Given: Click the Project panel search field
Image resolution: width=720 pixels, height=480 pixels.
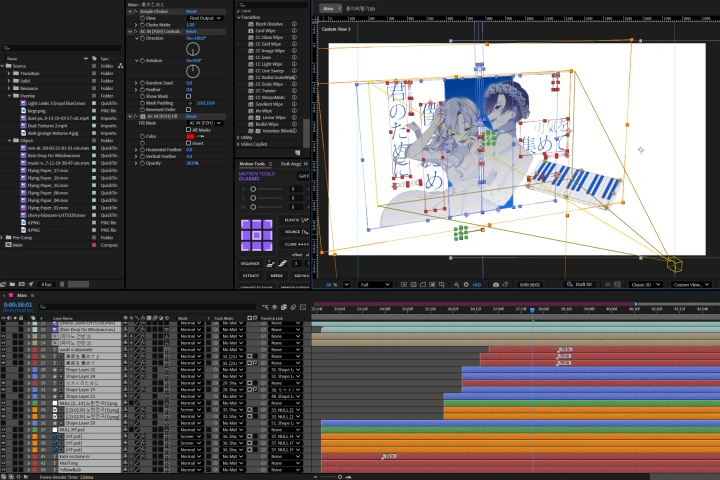Looking at the screenshot, I should (x=62, y=48).
